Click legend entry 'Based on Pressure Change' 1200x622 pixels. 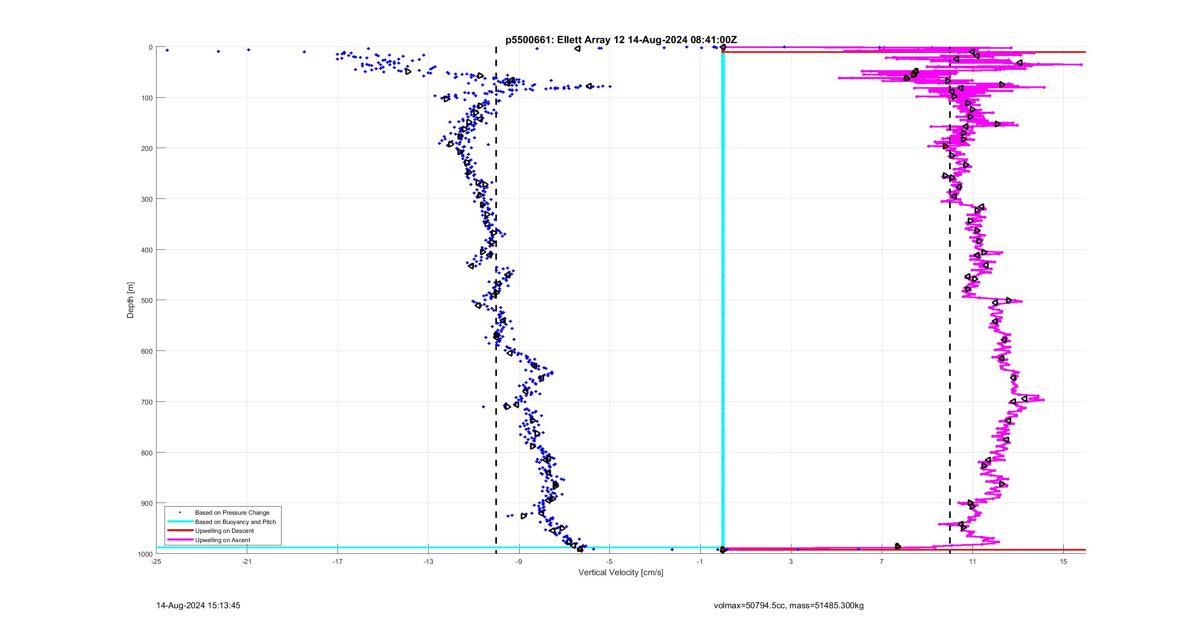232,513
